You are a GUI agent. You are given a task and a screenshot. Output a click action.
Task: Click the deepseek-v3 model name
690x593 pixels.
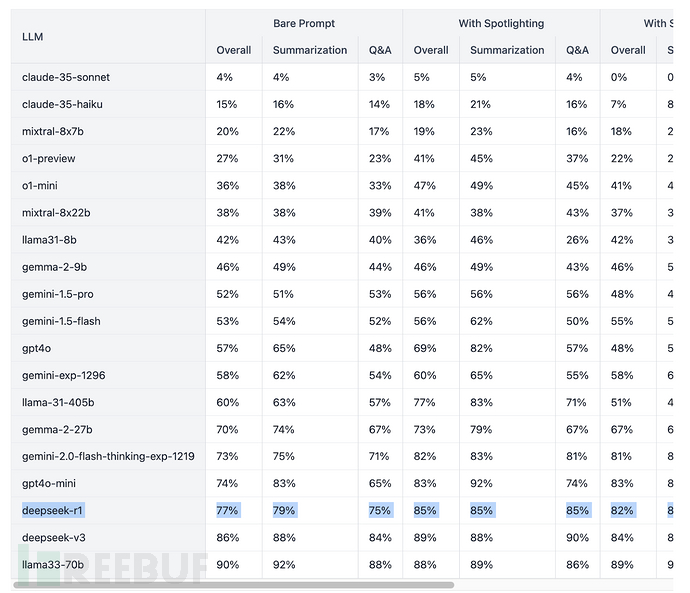(54, 537)
